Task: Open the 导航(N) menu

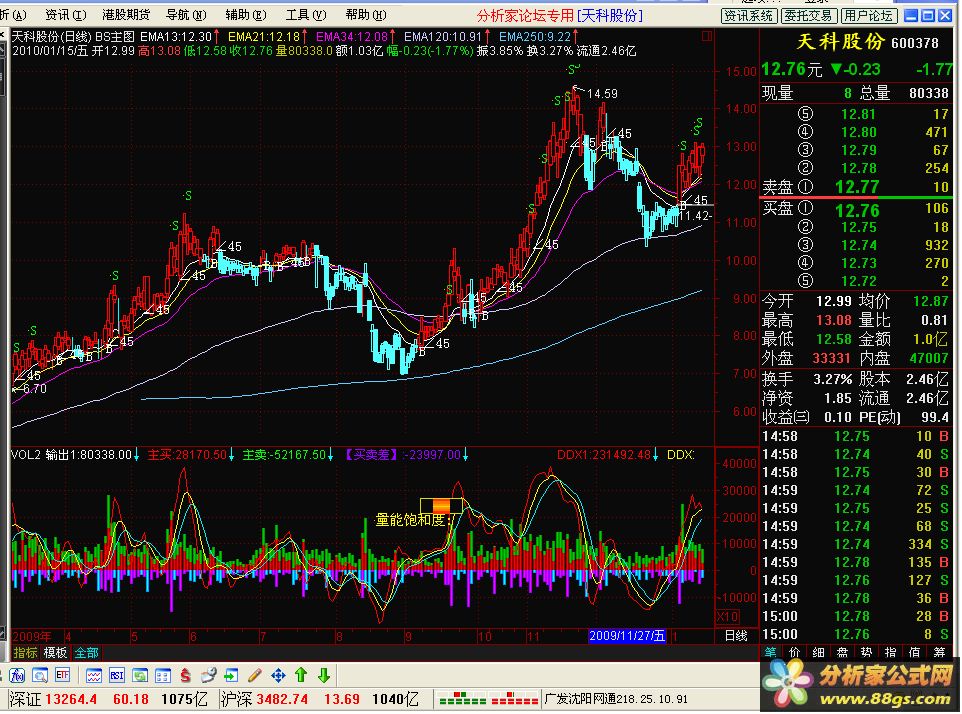Action: (186, 15)
